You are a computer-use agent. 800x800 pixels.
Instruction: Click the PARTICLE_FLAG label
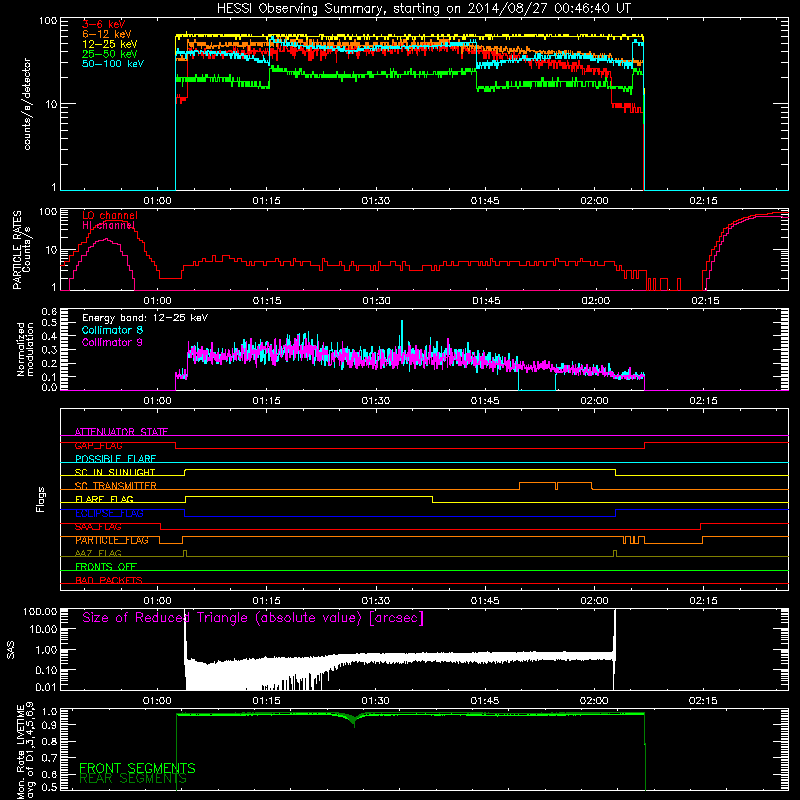click(112, 540)
